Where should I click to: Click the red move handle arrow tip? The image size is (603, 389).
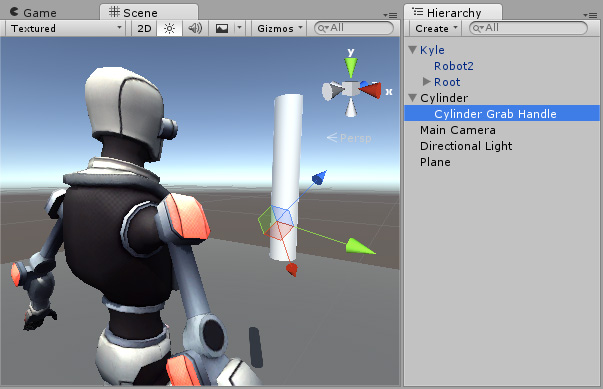coord(292,269)
